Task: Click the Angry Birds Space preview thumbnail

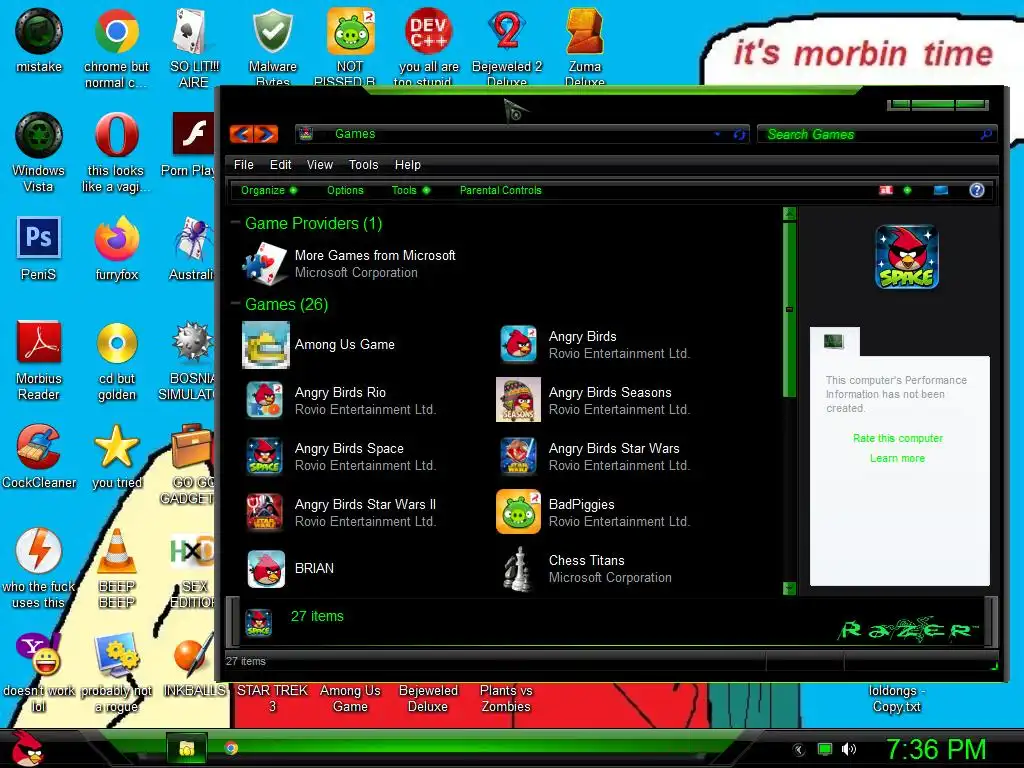Action: pyautogui.click(x=906, y=257)
